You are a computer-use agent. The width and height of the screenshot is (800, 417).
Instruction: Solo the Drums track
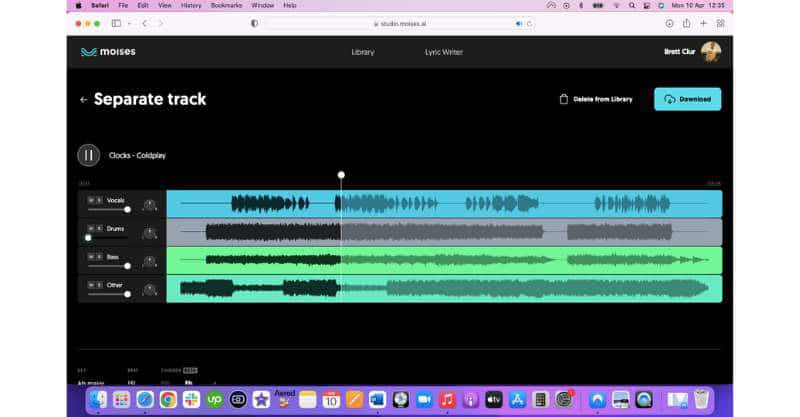click(99, 228)
